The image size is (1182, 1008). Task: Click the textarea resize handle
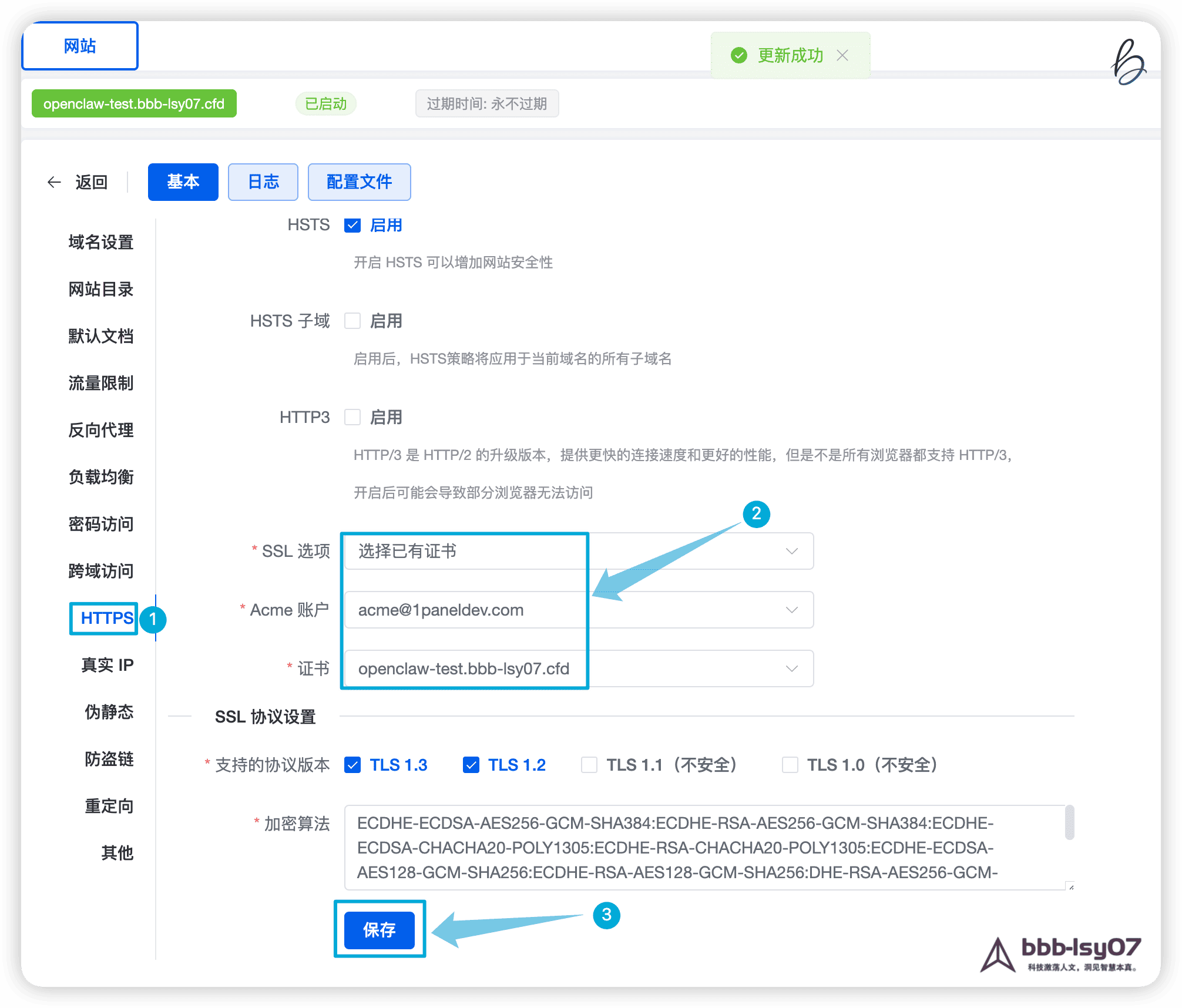pyautogui.click(x=1070, y=886)
